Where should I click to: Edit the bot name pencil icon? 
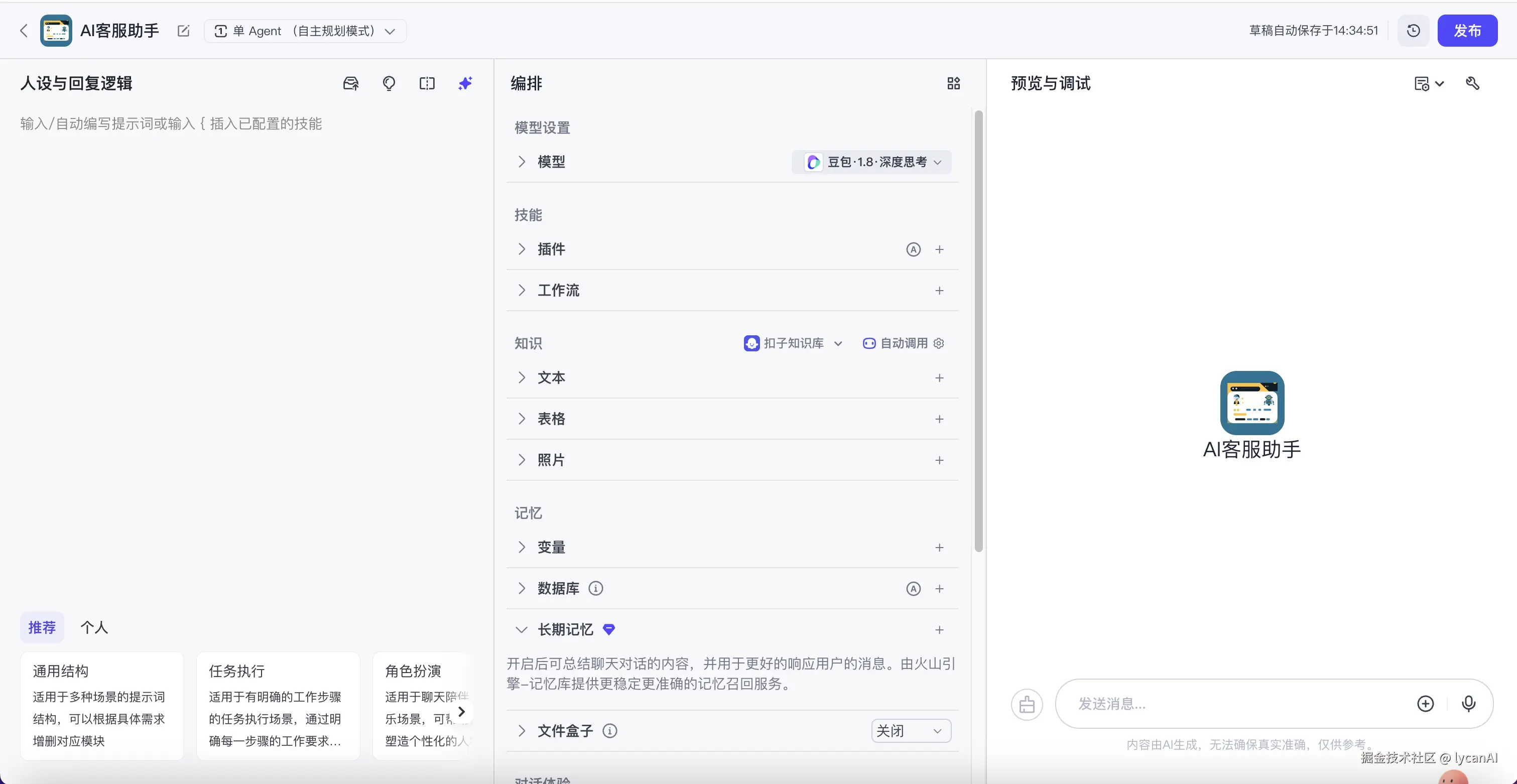click(x=183, y=31)
